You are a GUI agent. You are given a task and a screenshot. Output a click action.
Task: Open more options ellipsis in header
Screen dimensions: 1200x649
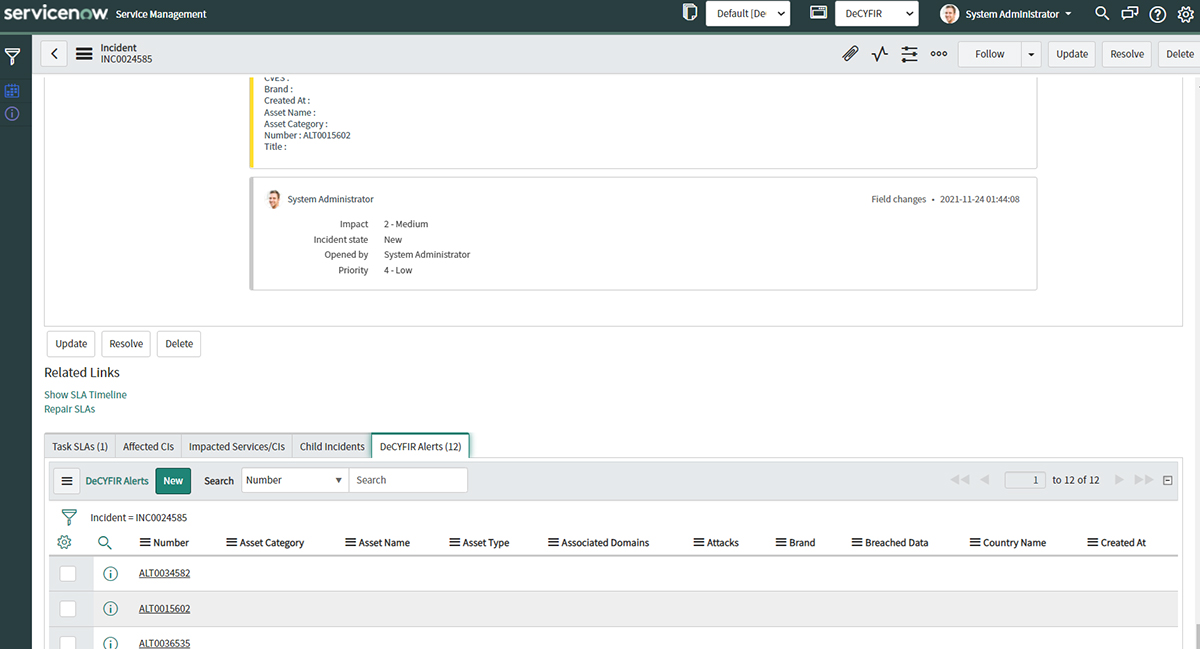click(938, 54)
